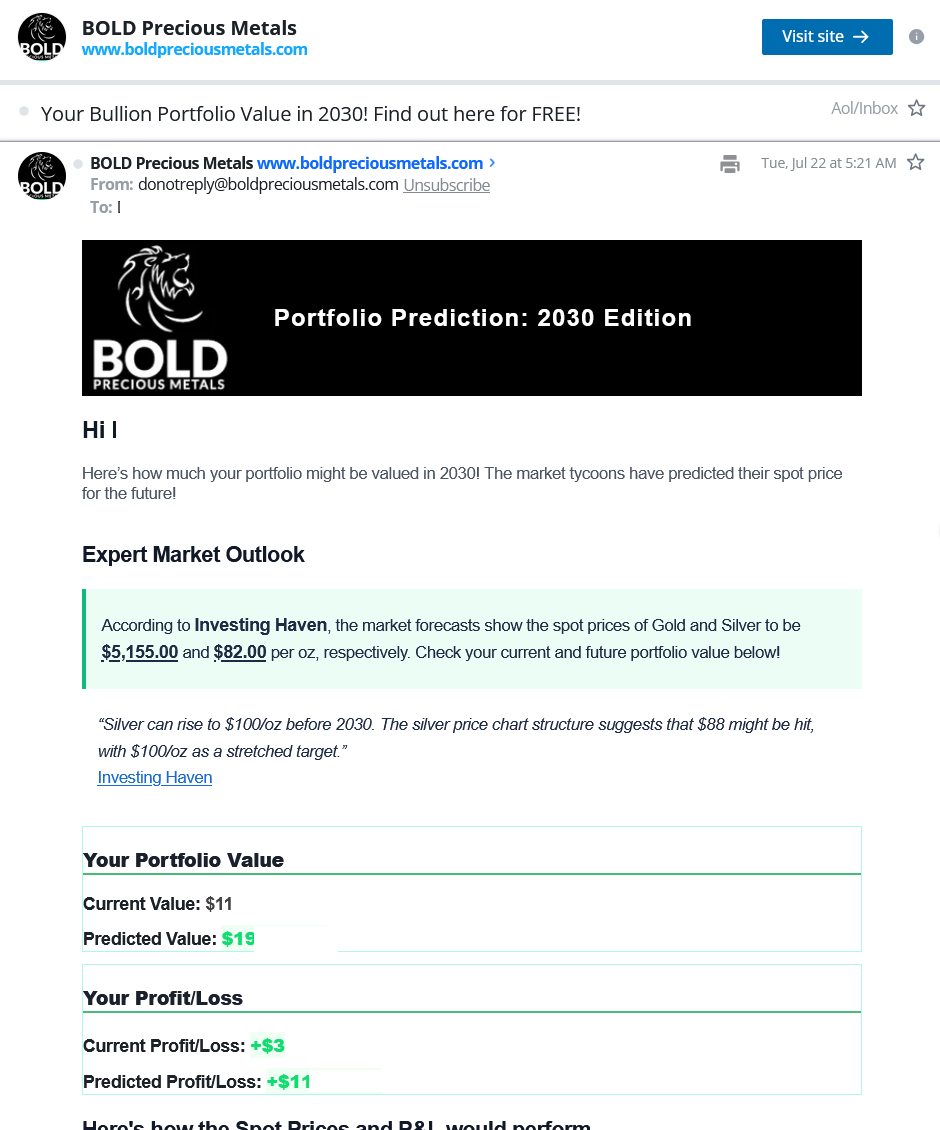Open the Aol/Inbox folder label
940x1130 pixels.
click(x=864, y=108)
